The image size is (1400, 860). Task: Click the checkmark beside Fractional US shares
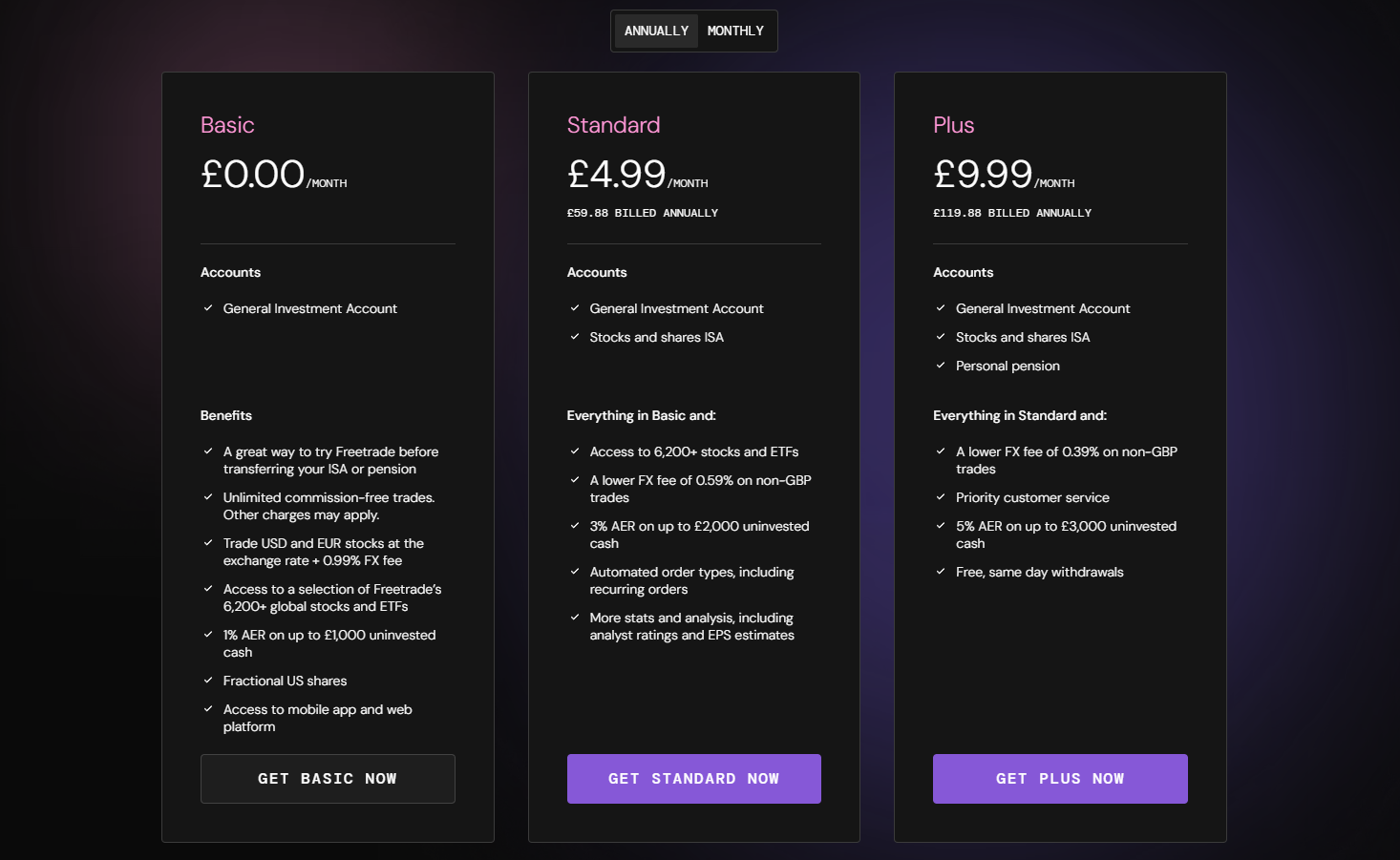(207, 681)
